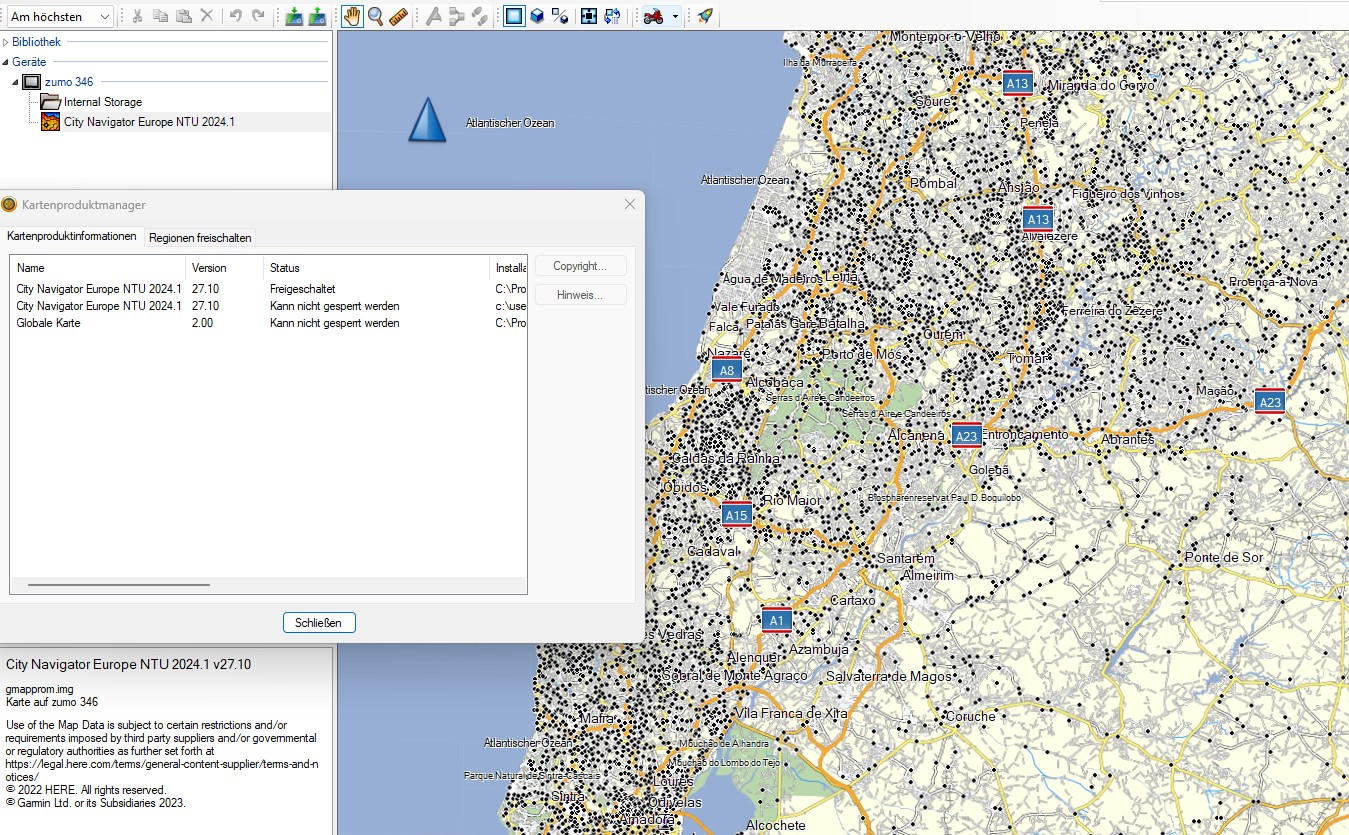Click the Copyright... button
Image resolution: width=1349 pixels, height=835 pixels.
[580, 266]
